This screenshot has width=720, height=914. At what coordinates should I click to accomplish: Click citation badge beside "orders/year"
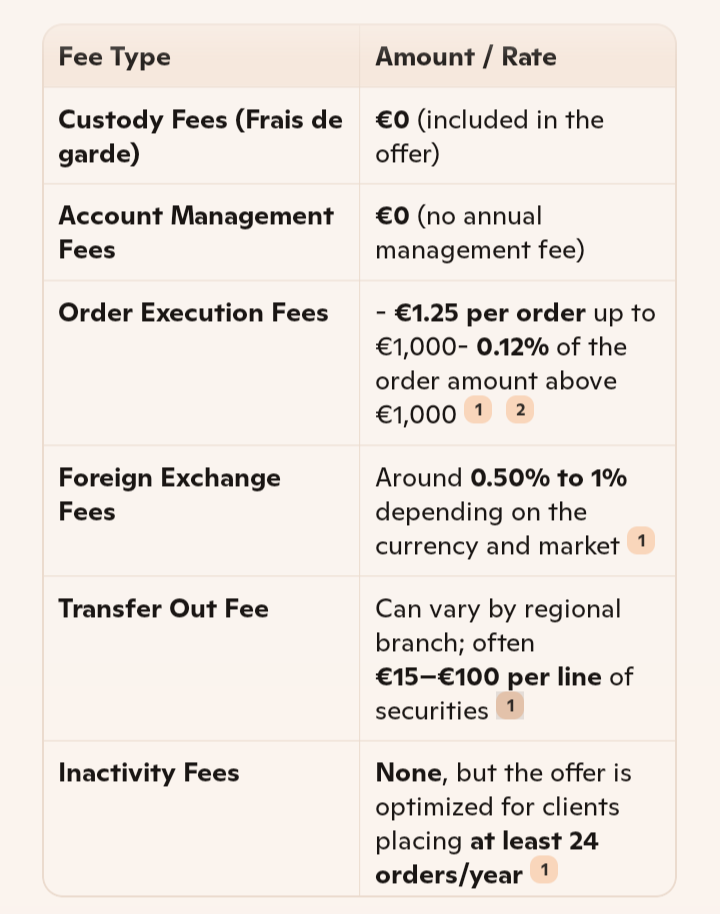pos(544,871)
